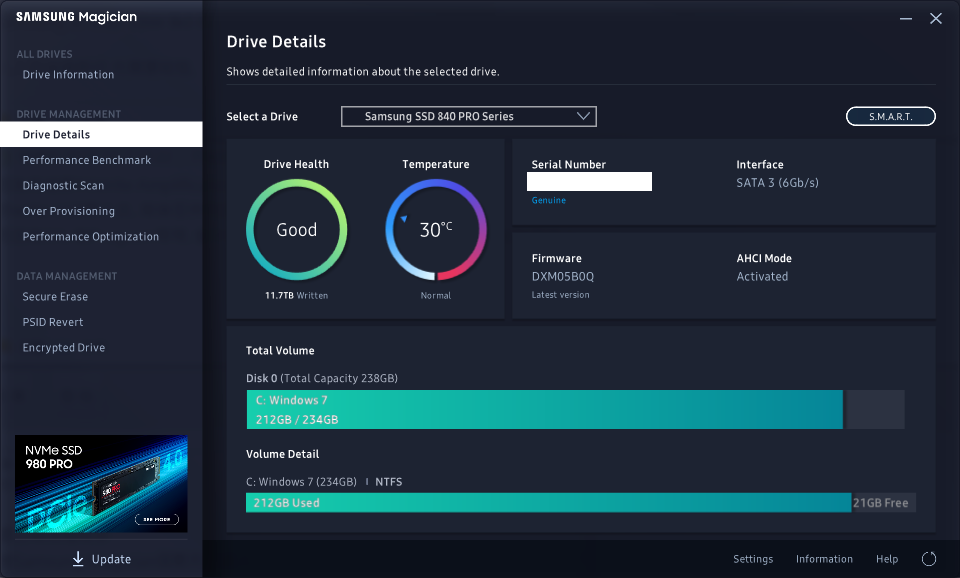Click the 21GB Free segment

tap(883, 503)
